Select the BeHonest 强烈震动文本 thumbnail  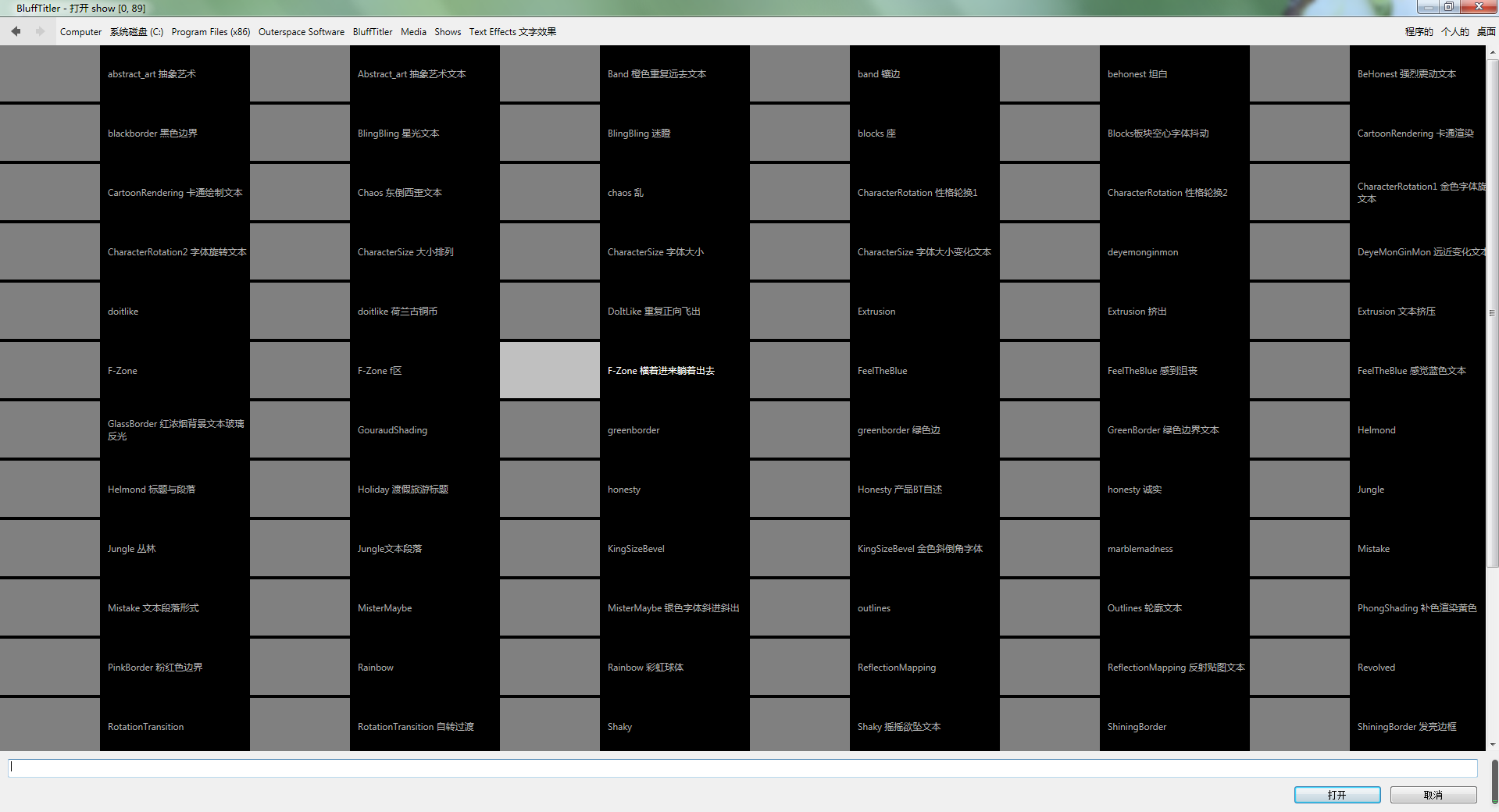tap(1300, 74)
